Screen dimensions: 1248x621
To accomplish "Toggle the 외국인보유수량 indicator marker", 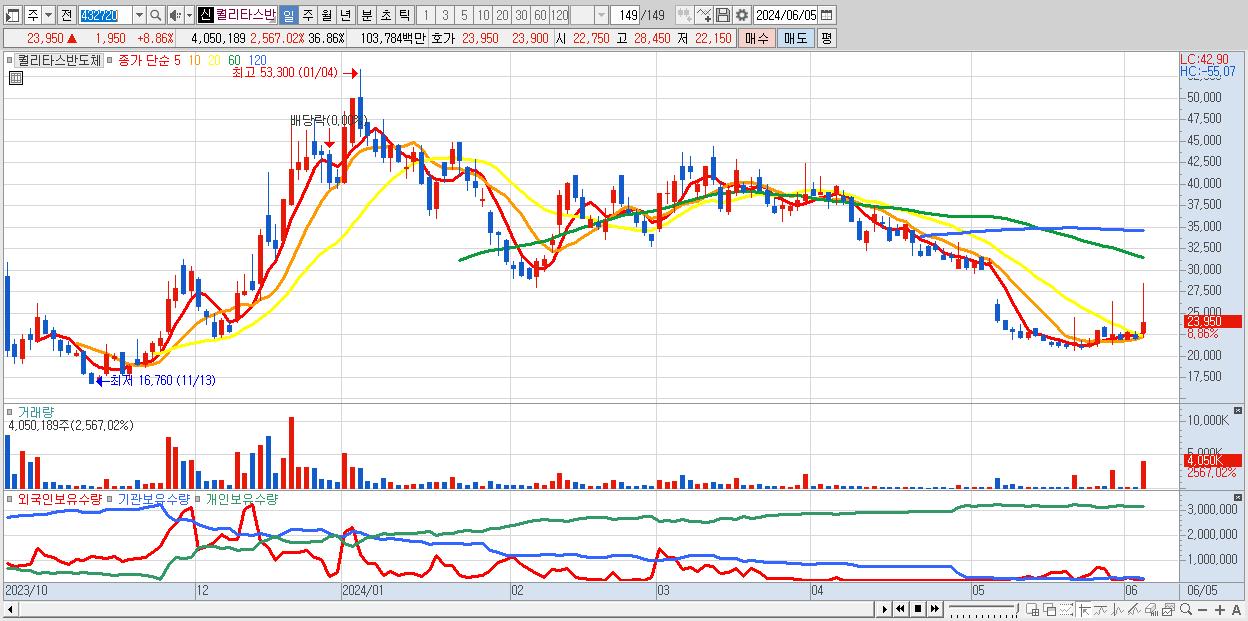I will click(x=11, y=498).
